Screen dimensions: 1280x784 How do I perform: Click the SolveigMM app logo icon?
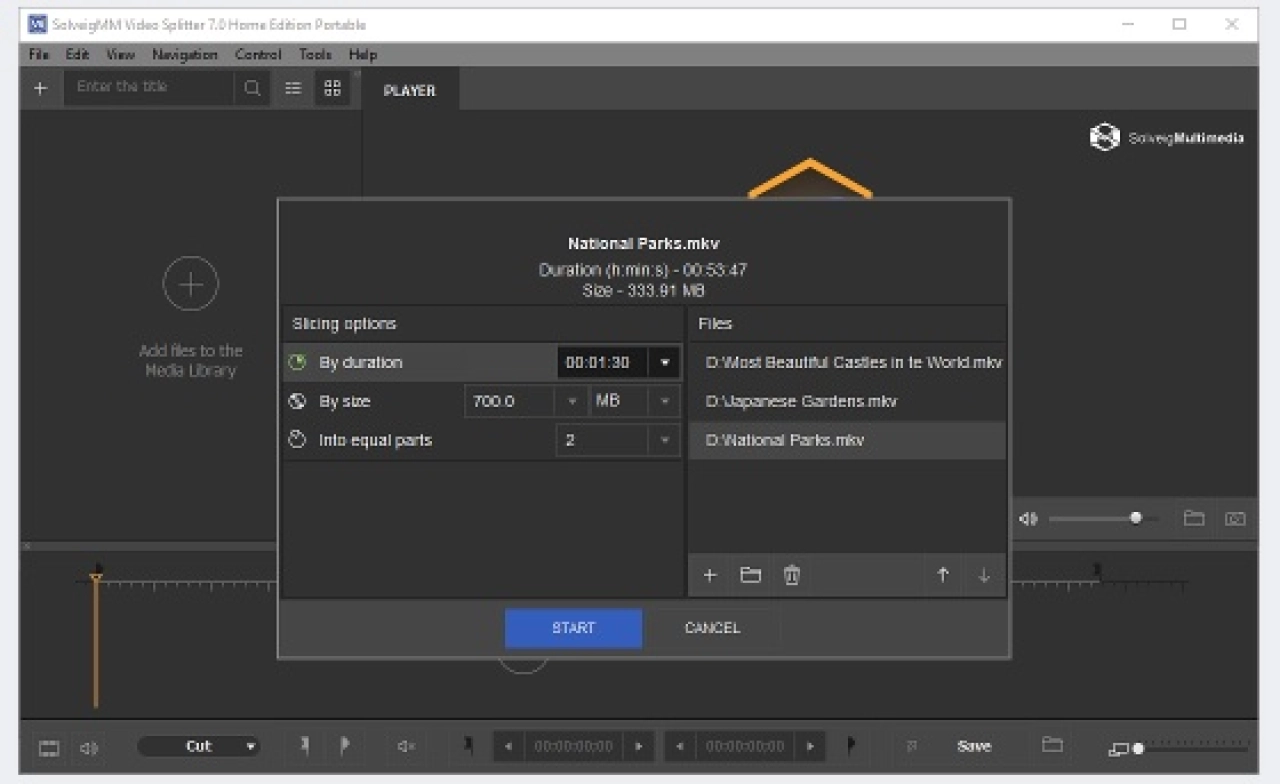[x=39, y=24]
